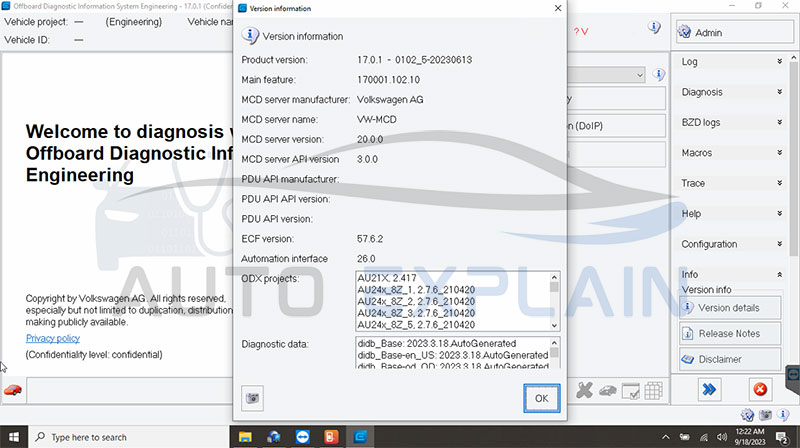
Task: Select didb_Base: 2023.3.18 diagnostic data row
Action: [x=437, y=343]
